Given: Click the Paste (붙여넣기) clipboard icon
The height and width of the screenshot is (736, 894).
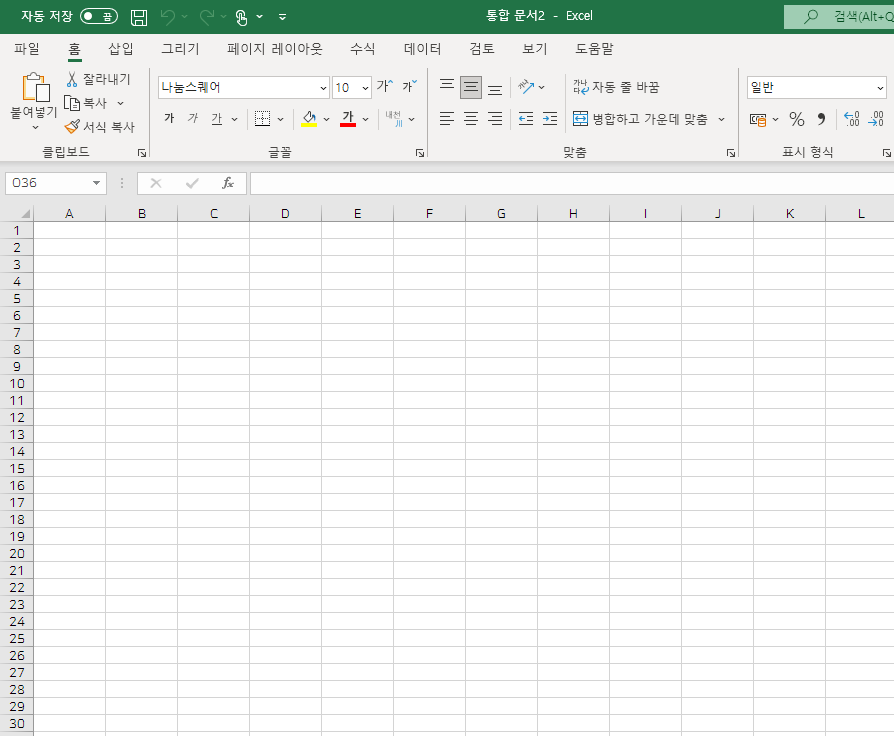Looking at the screenshot, I should click(35, 87).
